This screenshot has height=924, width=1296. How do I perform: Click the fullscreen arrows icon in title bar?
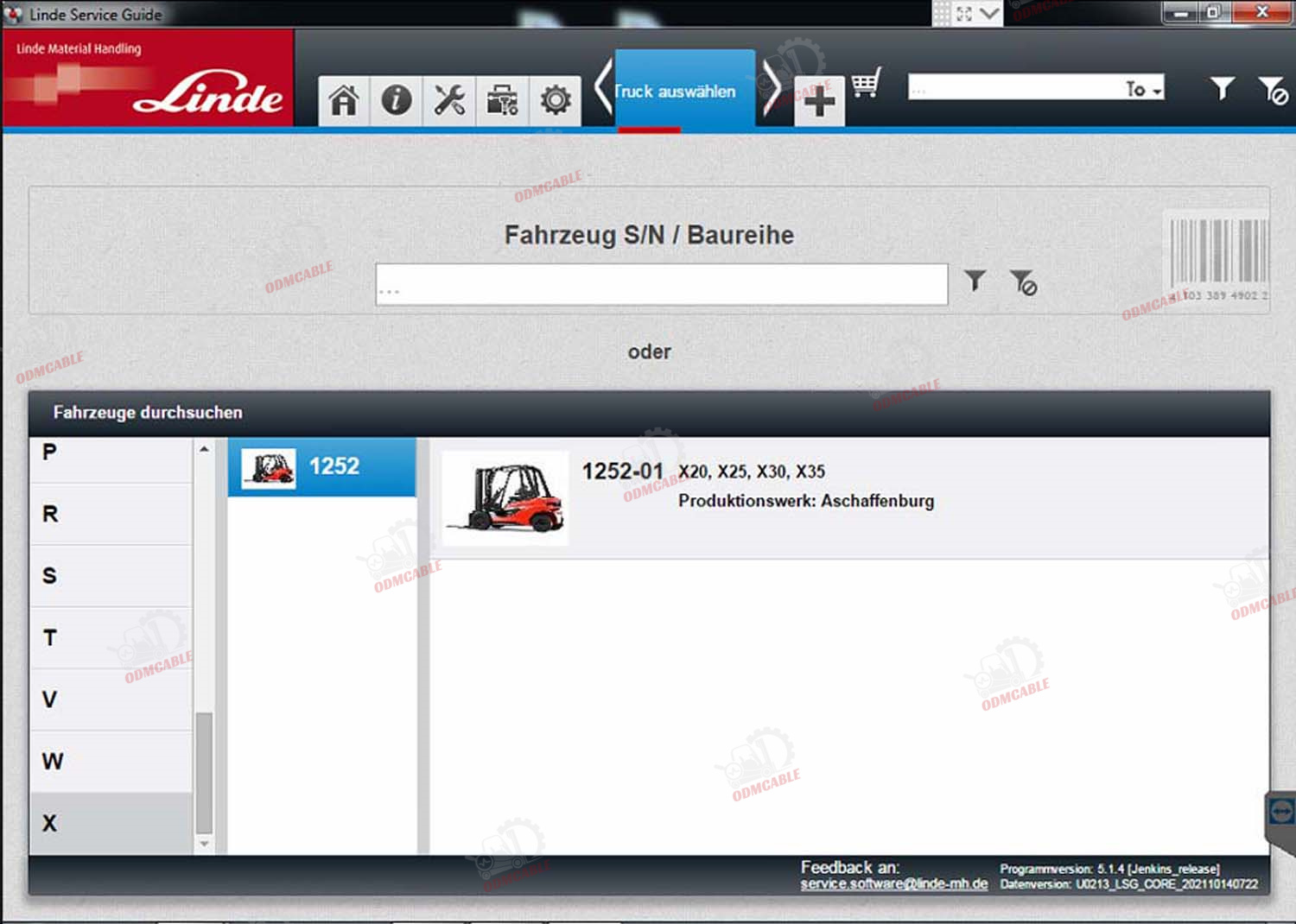pos(965,13)
